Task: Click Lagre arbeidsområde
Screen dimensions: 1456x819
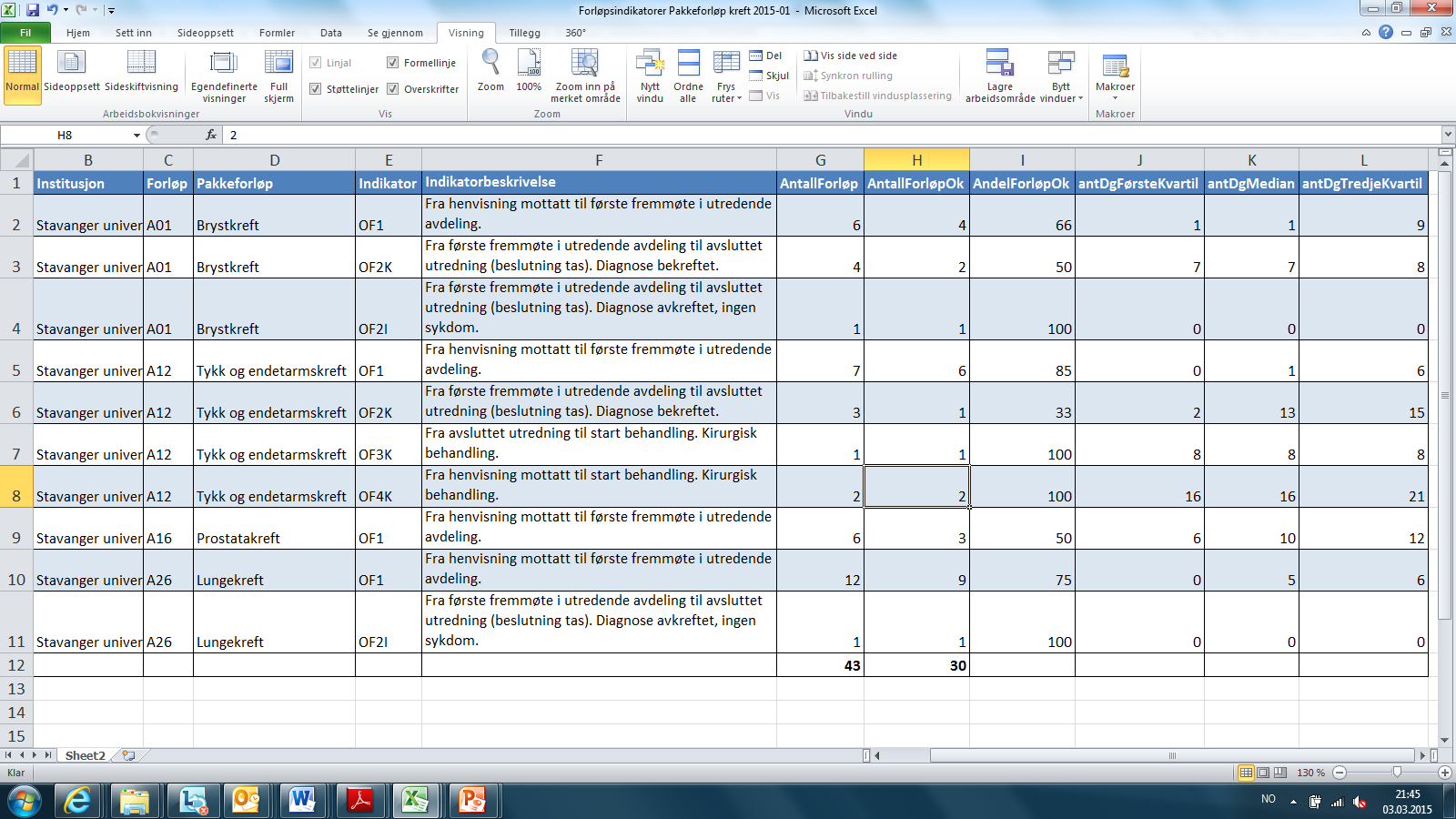Action: tap(1000, 76)
